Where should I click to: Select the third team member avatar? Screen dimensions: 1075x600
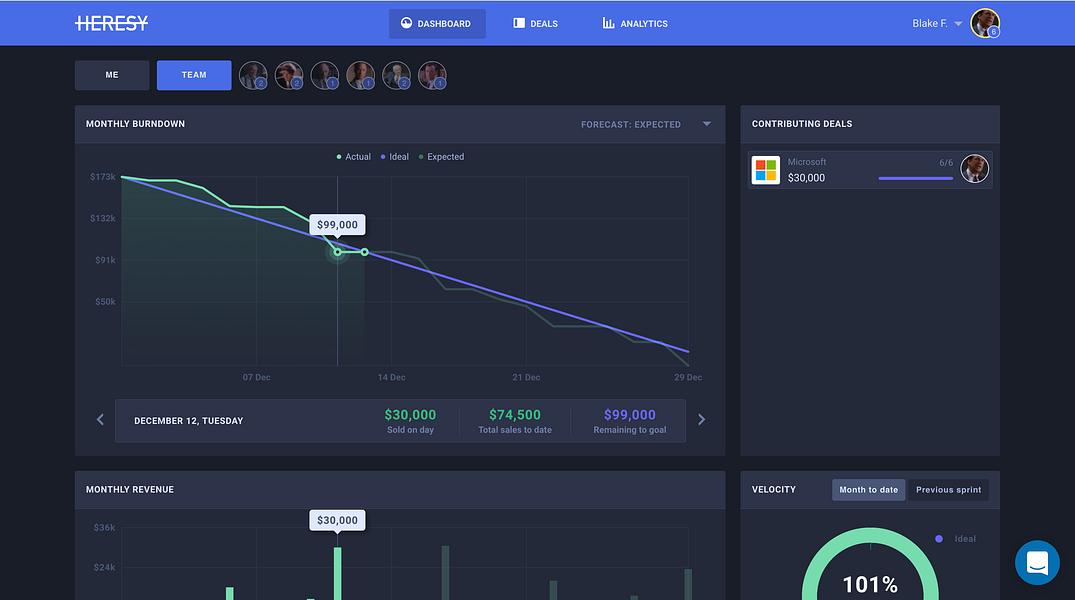click(324, 75)
